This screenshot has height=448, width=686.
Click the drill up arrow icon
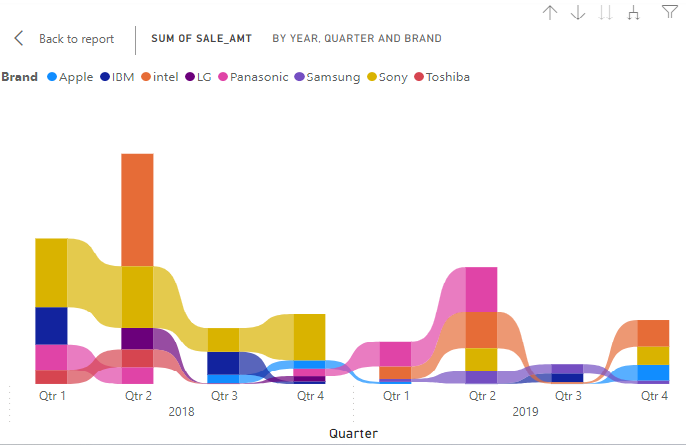(549, 13)
